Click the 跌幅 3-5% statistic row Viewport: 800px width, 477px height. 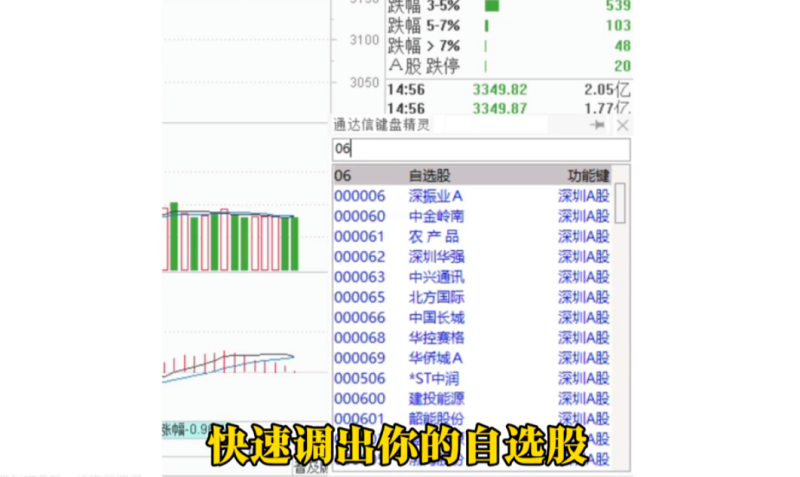509,6
